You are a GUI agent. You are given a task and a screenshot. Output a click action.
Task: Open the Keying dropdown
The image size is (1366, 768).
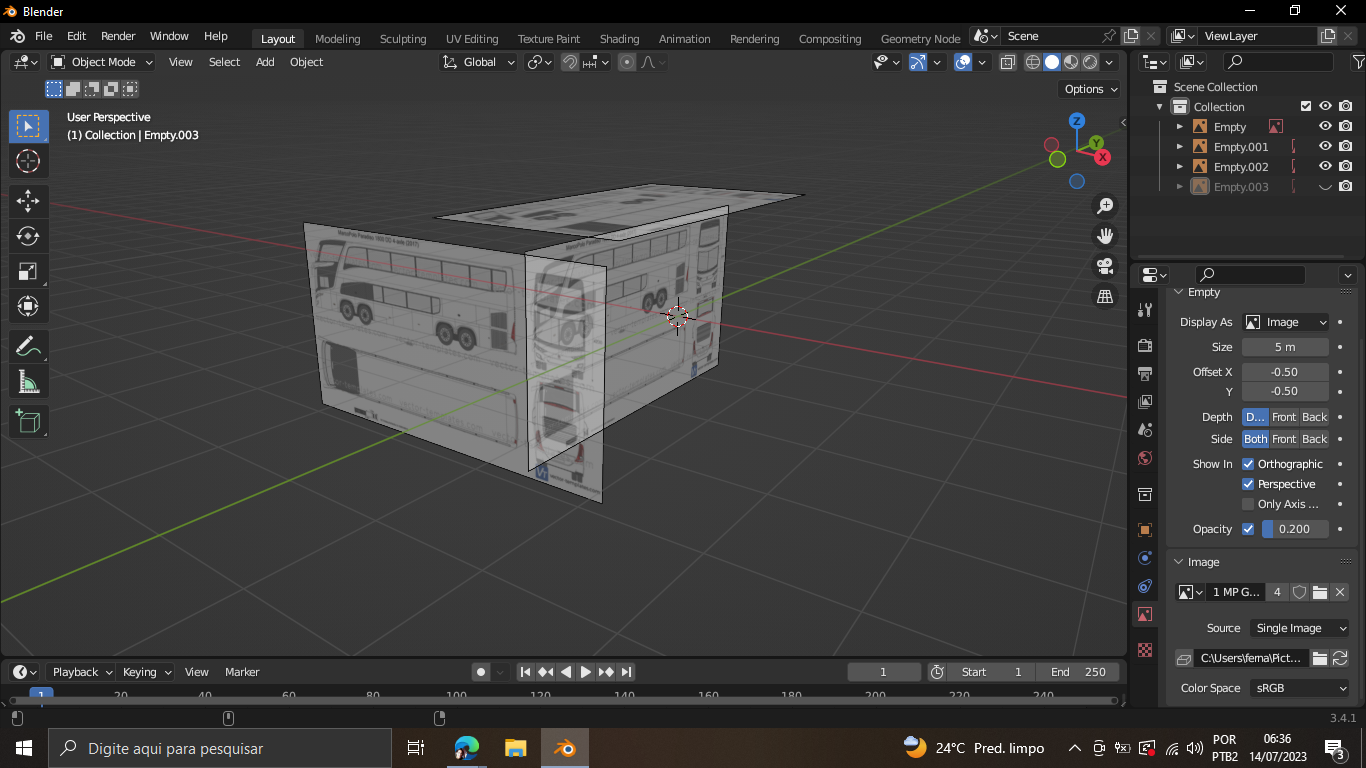click(x=146, y=672)
